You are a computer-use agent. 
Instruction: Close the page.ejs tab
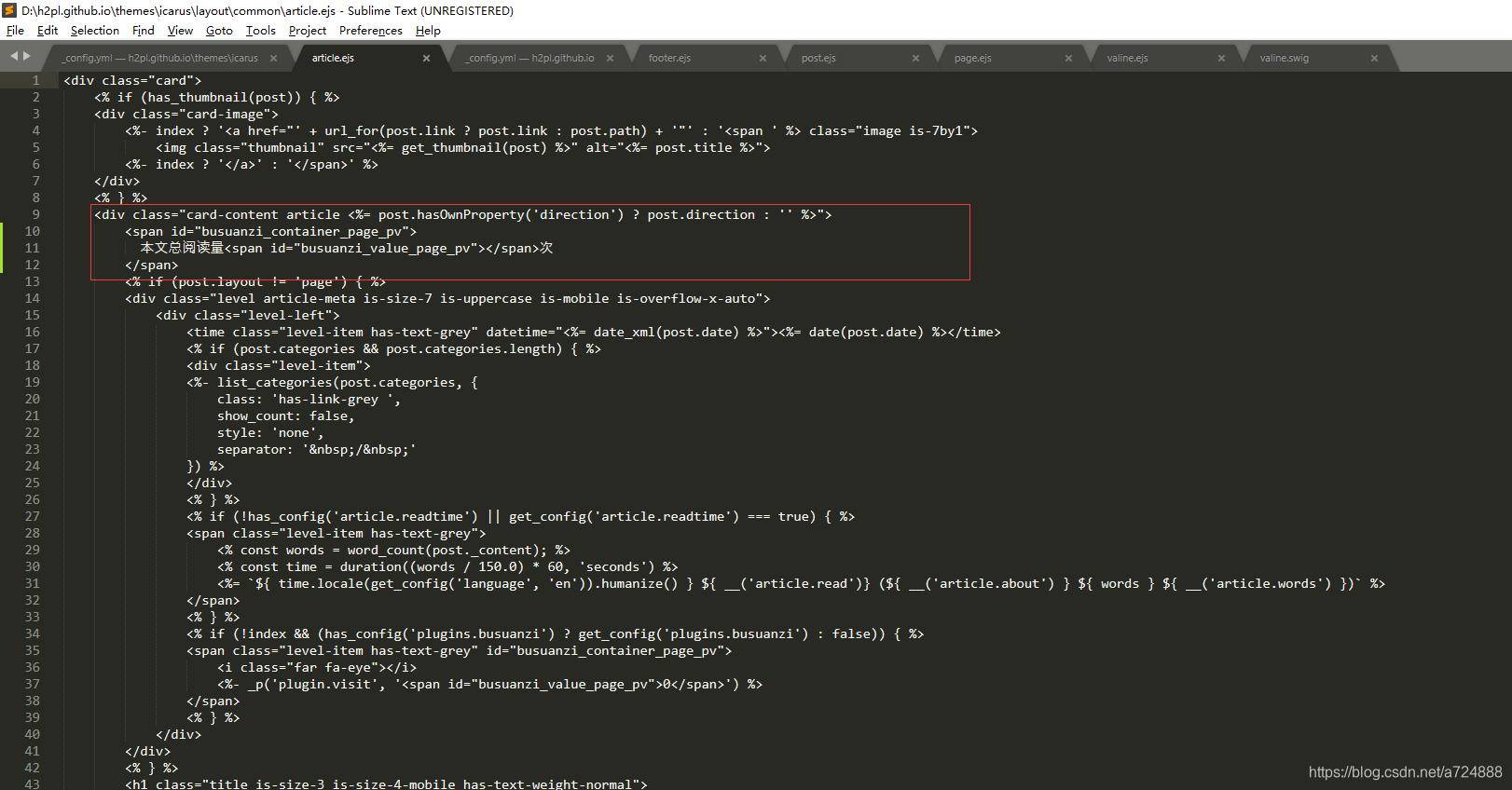click(1068, 58)
